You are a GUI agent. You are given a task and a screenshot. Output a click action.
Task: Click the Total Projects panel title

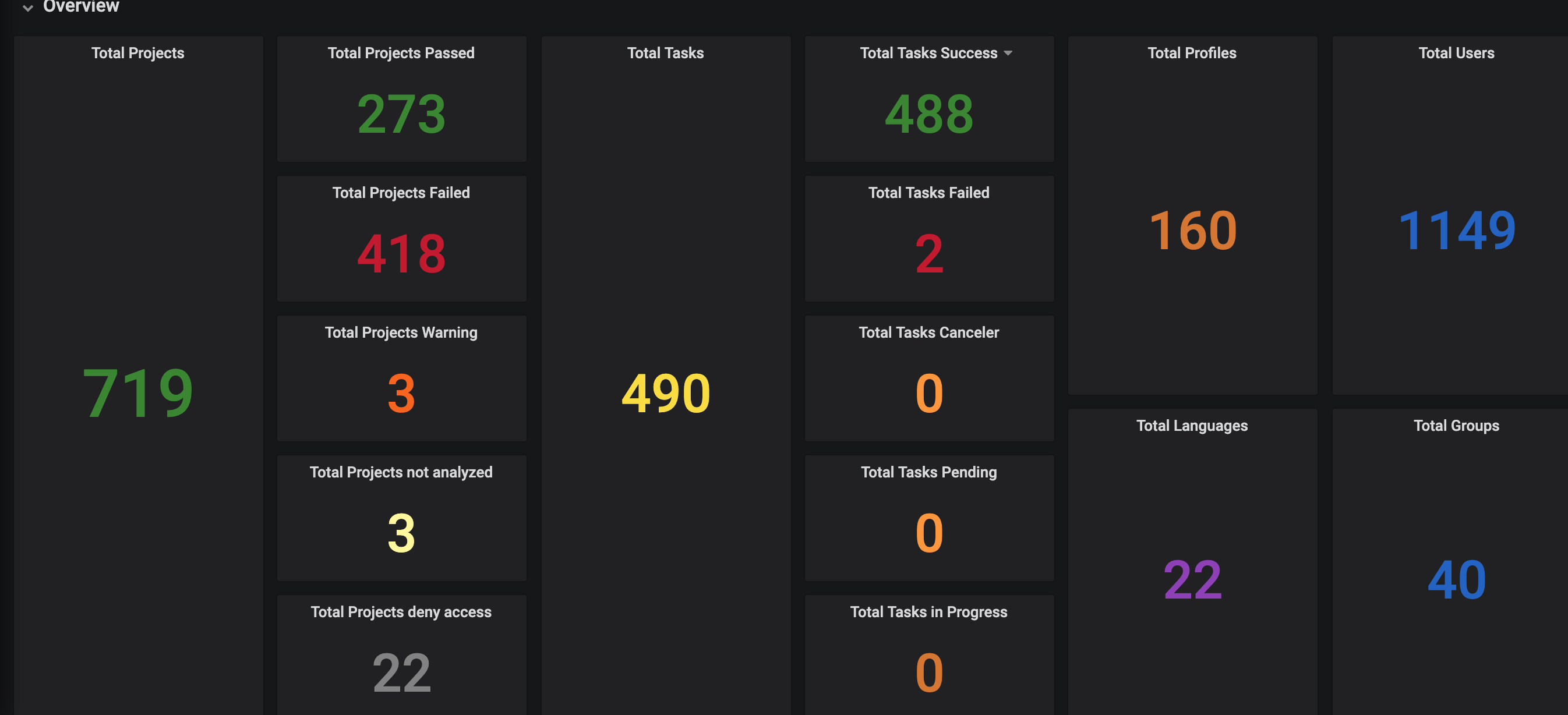[x=137, y=53]
